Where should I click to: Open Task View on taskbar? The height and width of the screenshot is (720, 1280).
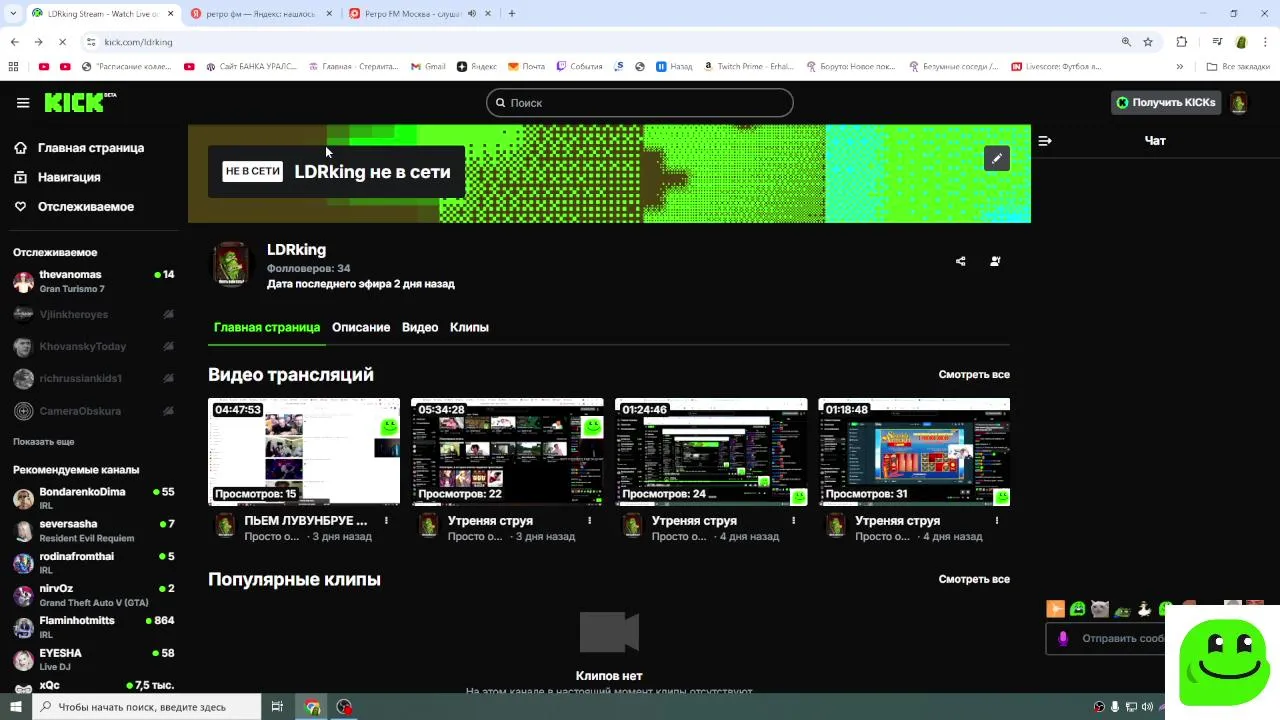click(277, 707)
